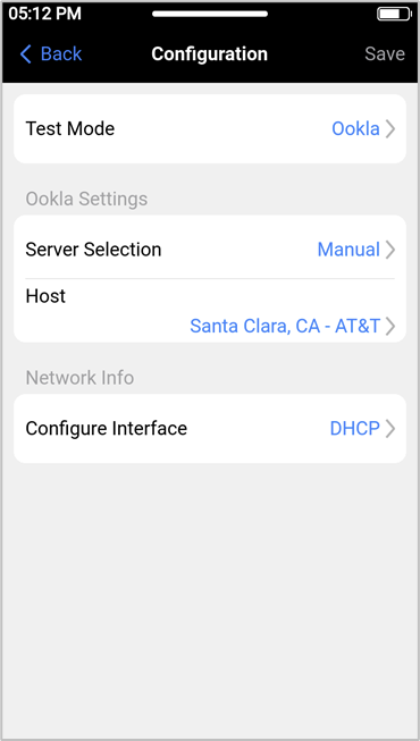Image resolution: width=420 pixels, height=741 pixels.
Task: Click the time display 05:12 PM
Action: pyautogui.click(x=45, y=14)
